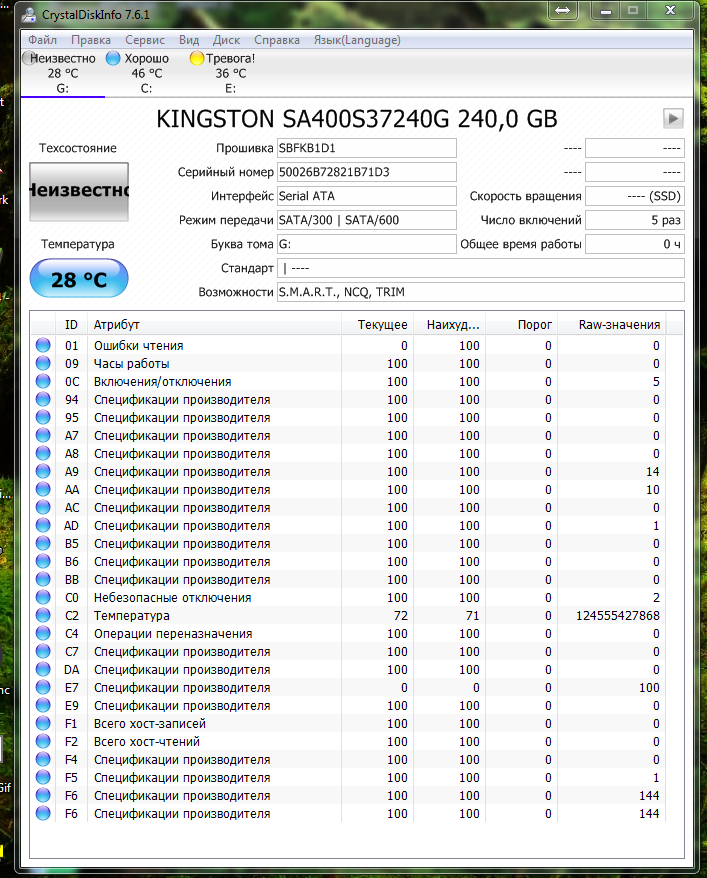Open the Язык(Language) menu
Image resolution: width=707 pixels, height=878 pixels.
coord(357,40)
